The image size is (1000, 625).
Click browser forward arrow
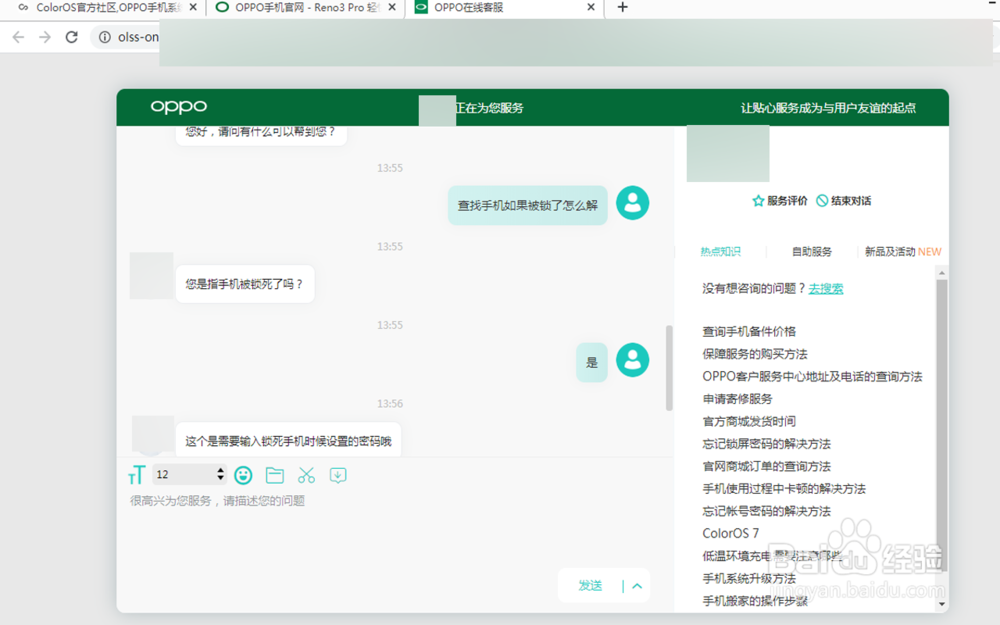(45, 37)
